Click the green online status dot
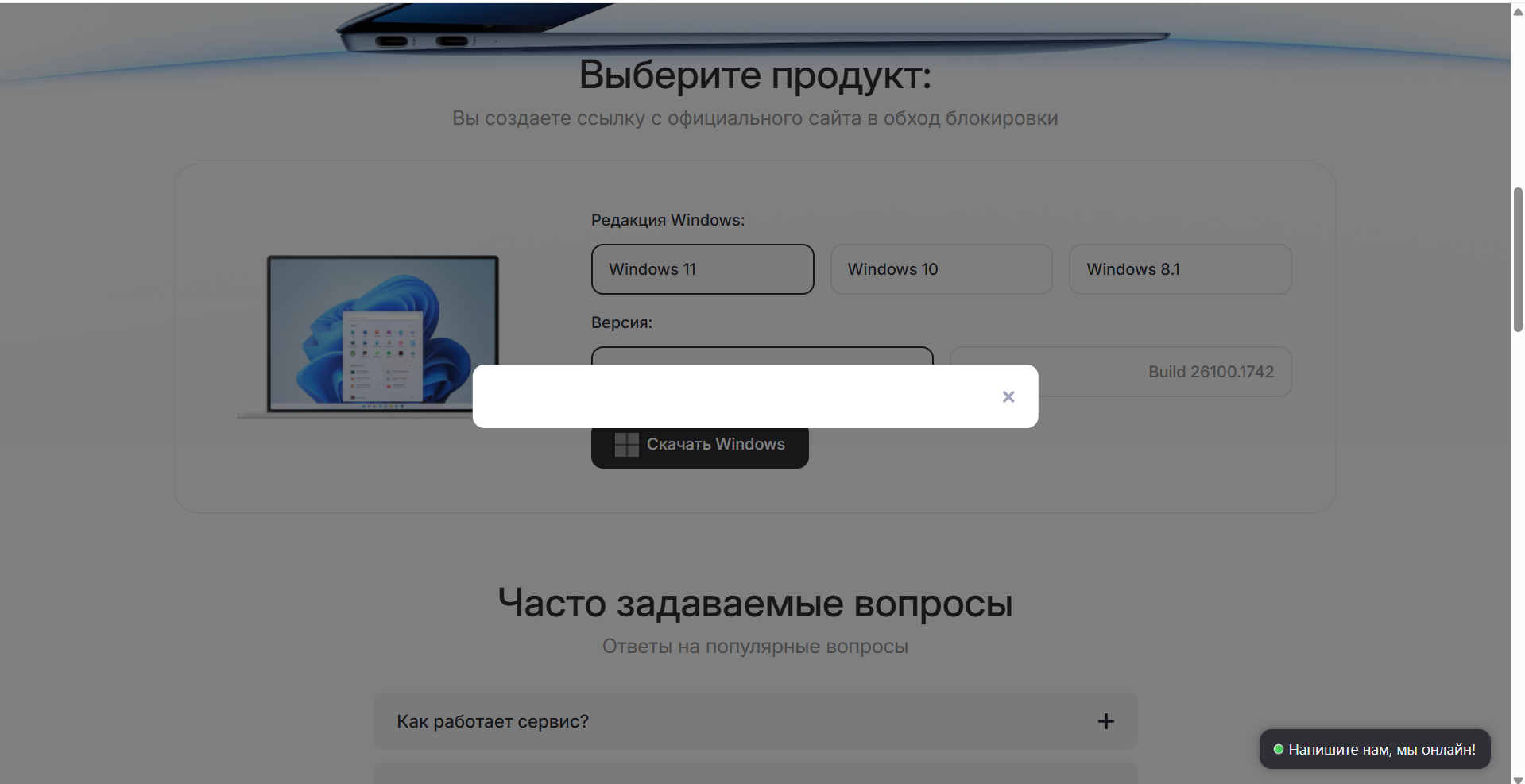The height and width of the screenshot is (784, 1525). click(1278, 749)
